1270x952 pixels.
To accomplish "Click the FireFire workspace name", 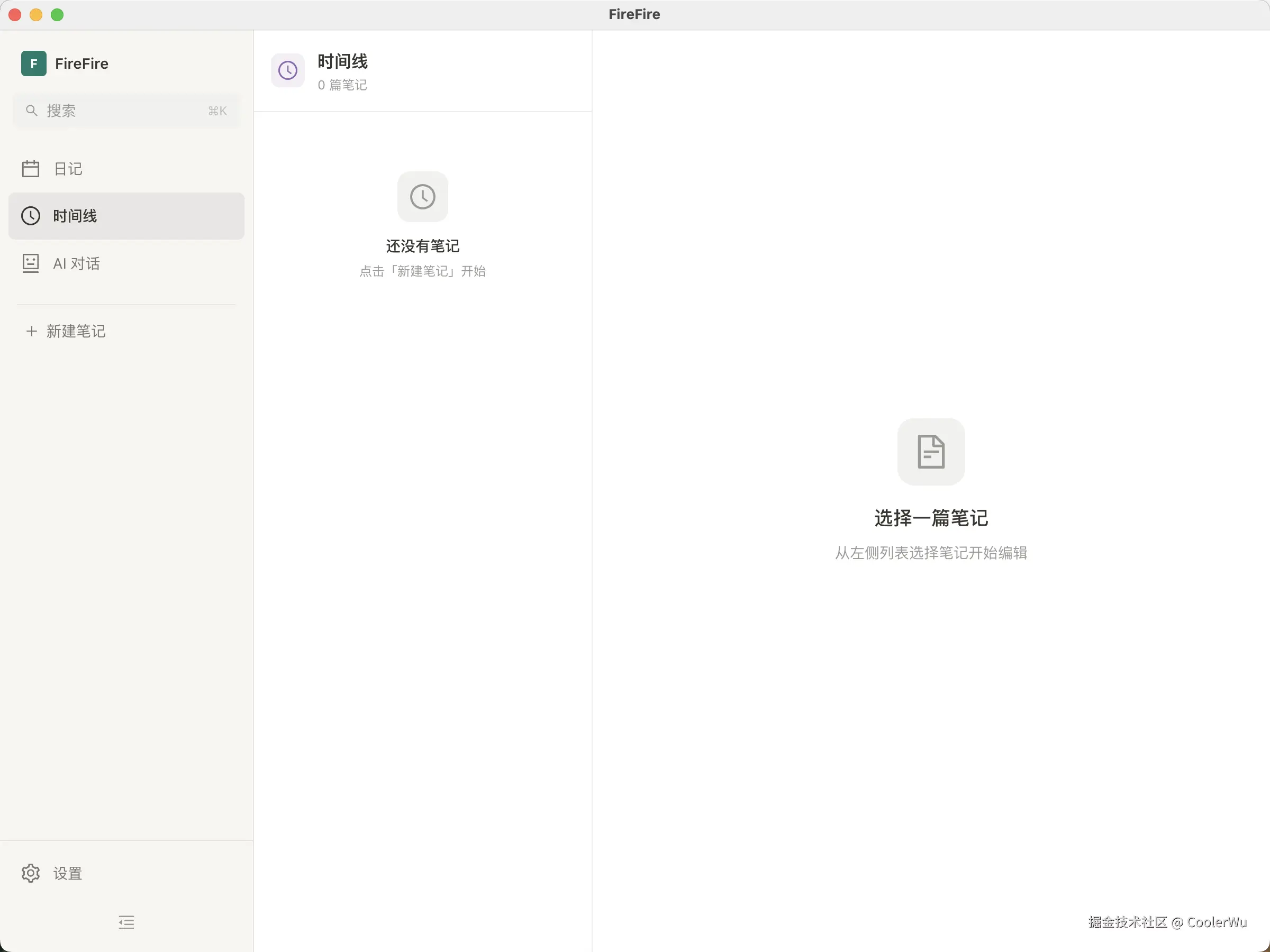I will (81, 63).
